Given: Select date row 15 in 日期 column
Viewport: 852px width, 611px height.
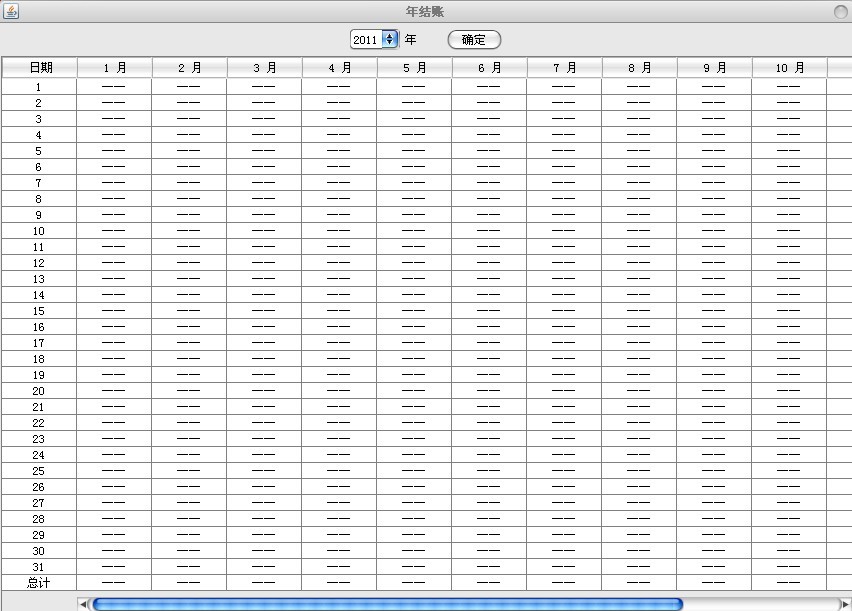Looking at the screenshot, I should (39, 311).
